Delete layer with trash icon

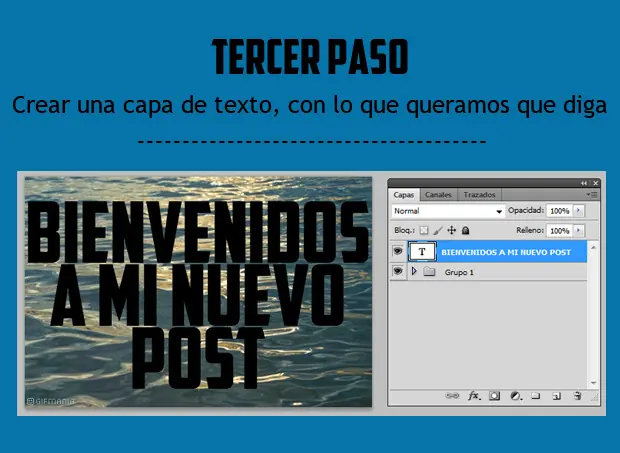pyautogui.click(x=577, y=395)
